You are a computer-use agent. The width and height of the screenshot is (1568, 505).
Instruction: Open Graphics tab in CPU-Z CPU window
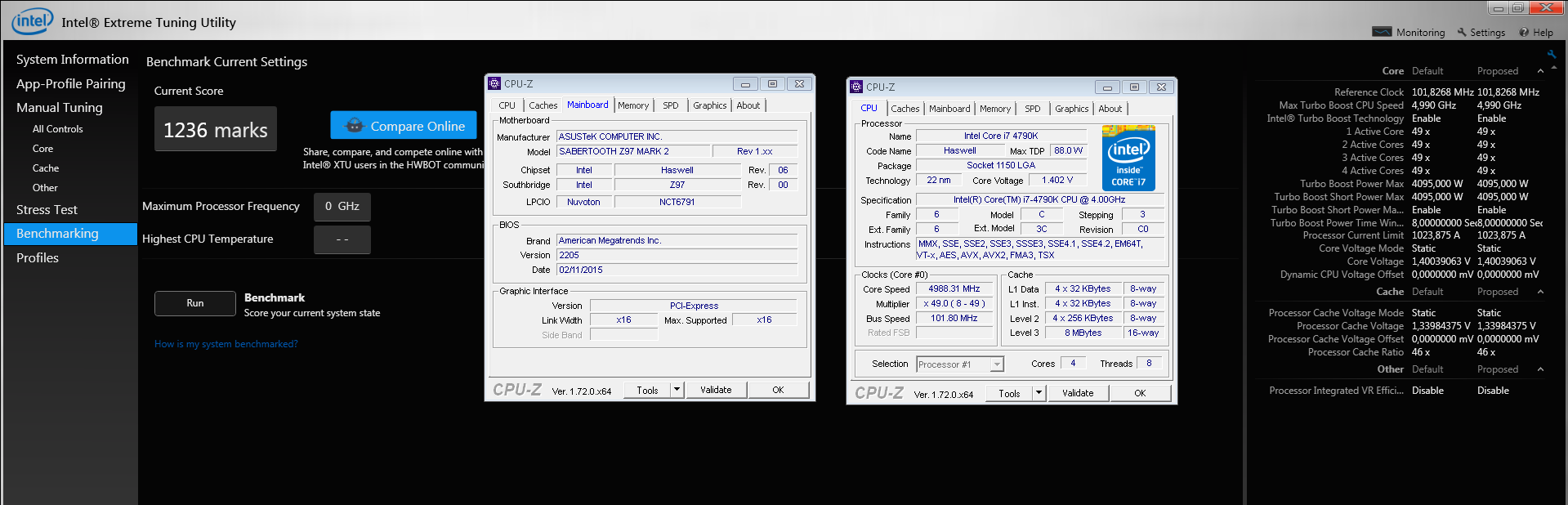pos(1071,109)
